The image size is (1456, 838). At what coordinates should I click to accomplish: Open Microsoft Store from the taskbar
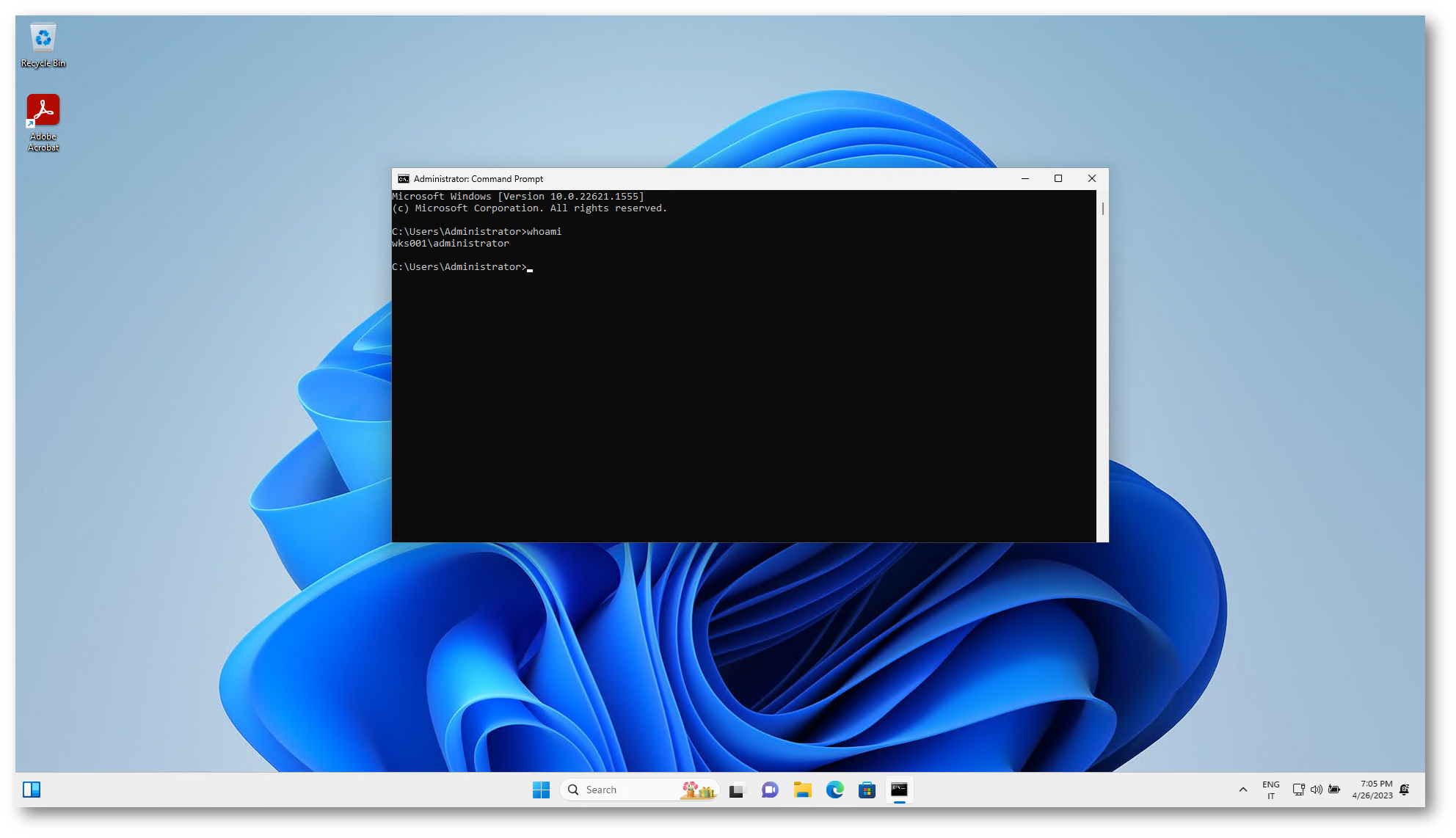pyautogui.click(x=867, y=790)
